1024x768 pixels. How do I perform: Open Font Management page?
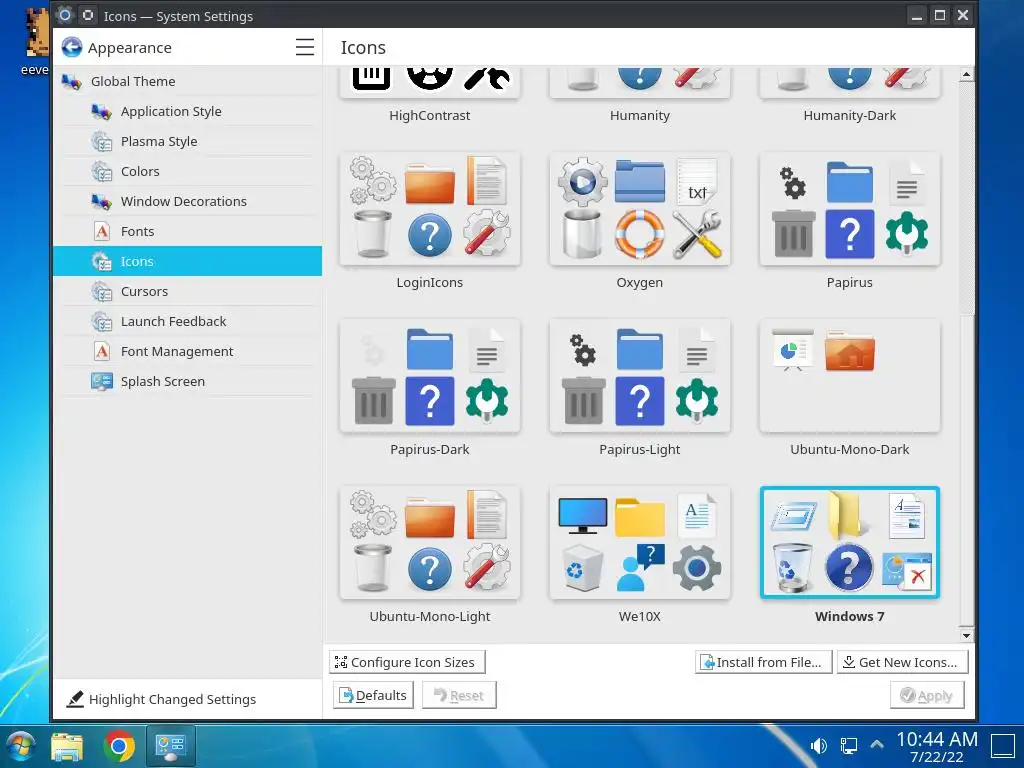[187, 351]
